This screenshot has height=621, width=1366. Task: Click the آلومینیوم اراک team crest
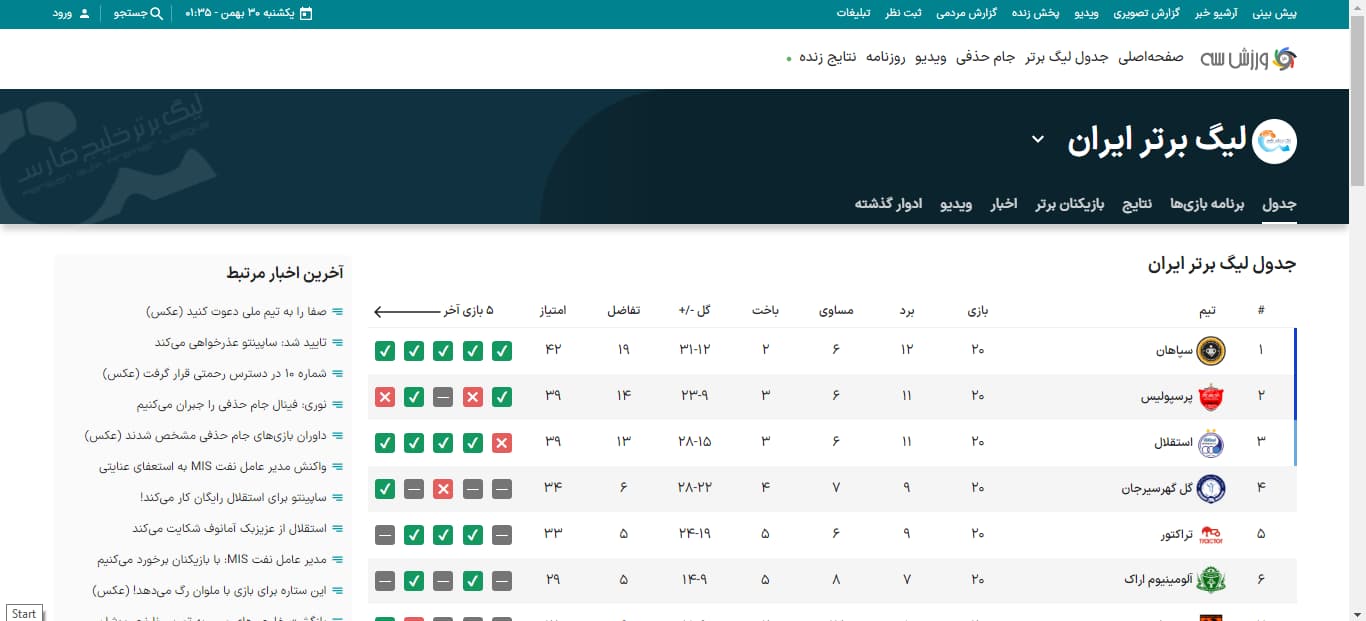[1210, 580]
